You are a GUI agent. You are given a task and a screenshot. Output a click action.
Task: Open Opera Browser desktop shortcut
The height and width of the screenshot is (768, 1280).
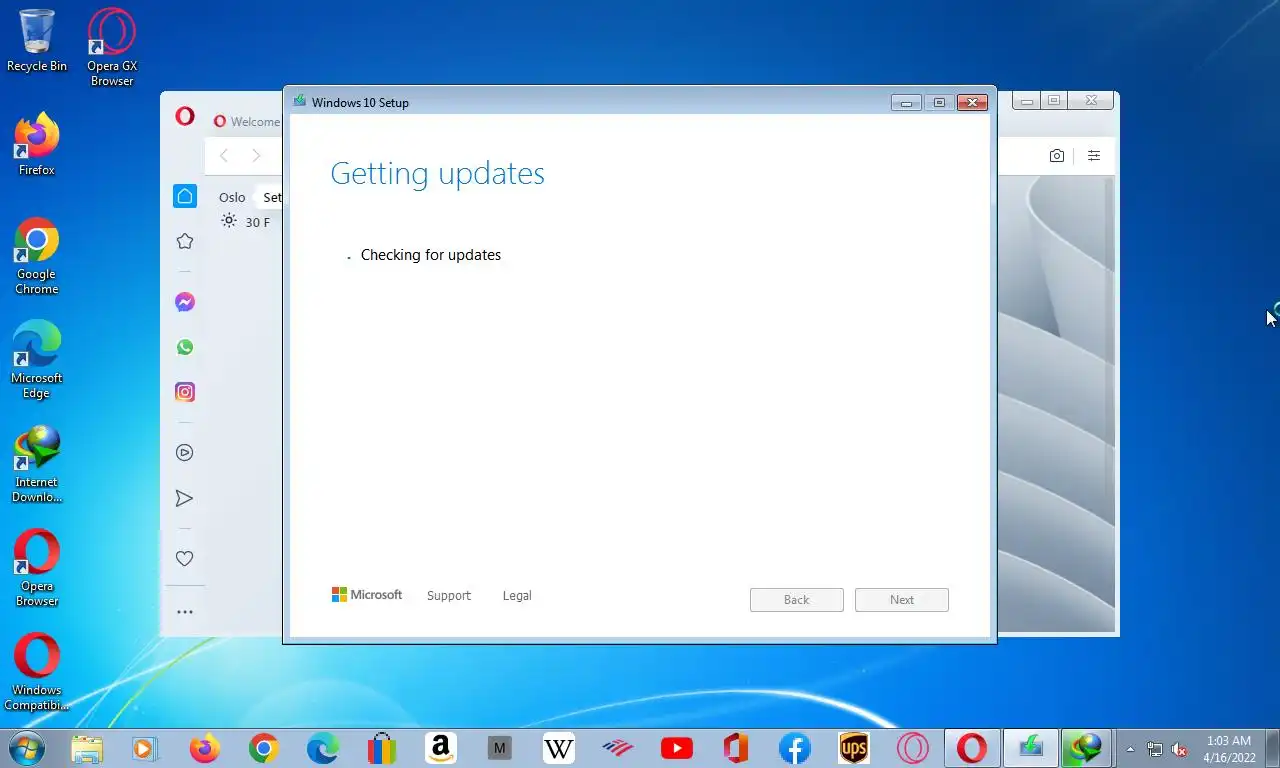(37, 568)
